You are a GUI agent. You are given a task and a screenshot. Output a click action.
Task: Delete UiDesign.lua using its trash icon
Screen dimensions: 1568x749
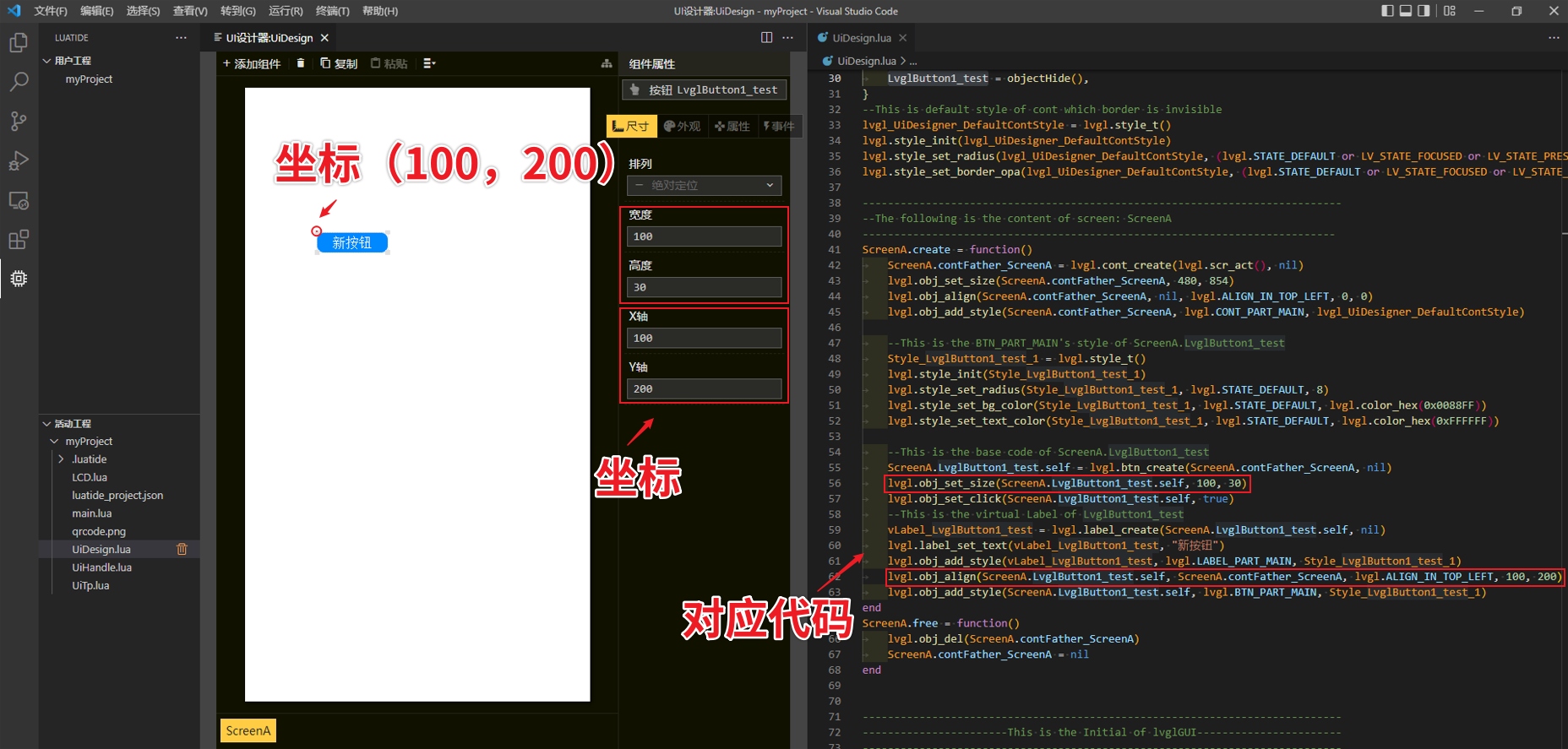[x=182, y=549]
